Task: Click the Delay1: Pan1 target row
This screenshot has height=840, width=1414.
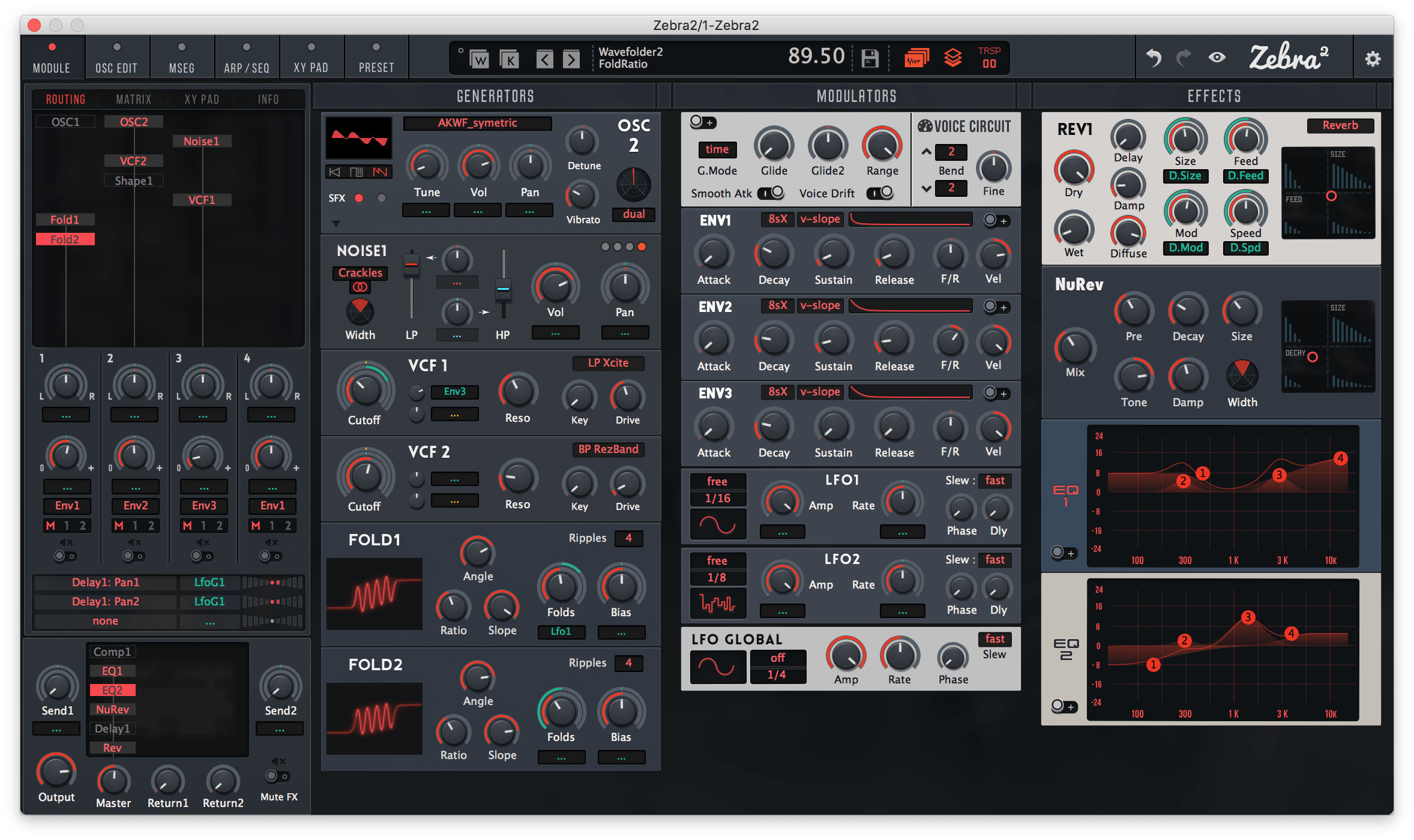Action: coord(106,583)
